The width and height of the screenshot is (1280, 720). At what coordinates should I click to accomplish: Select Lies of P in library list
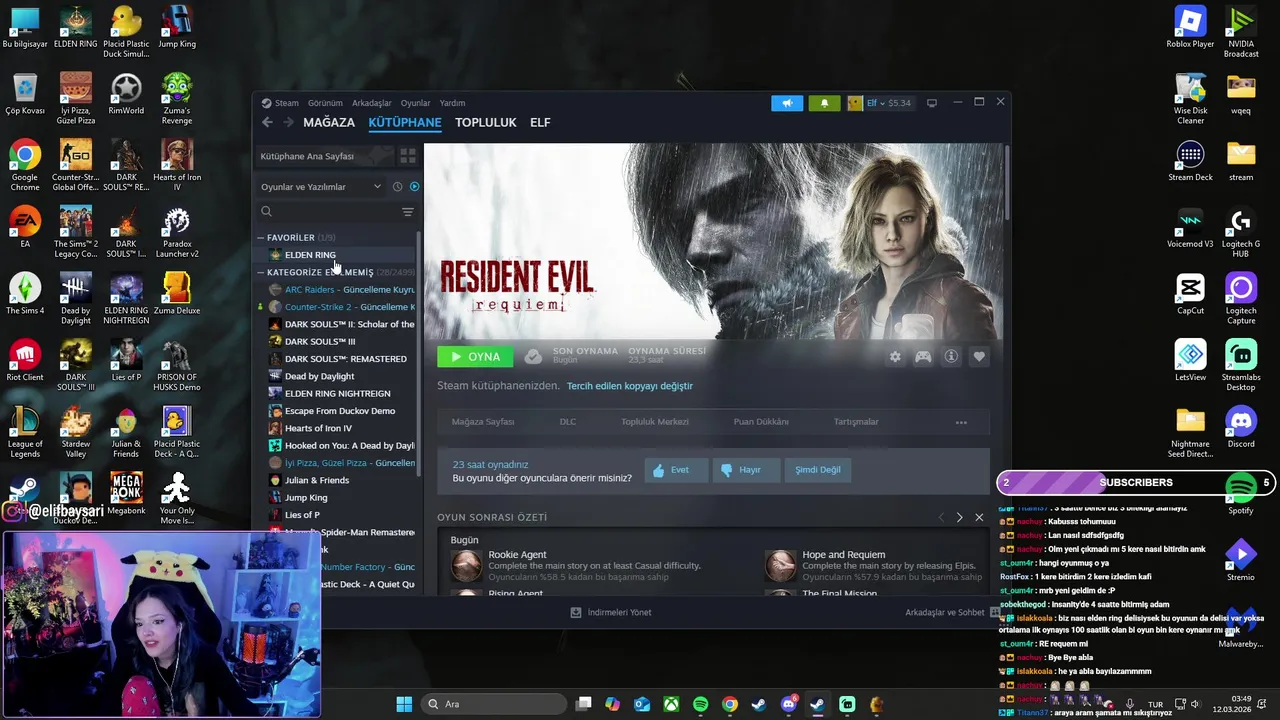(x=302, y=516)
